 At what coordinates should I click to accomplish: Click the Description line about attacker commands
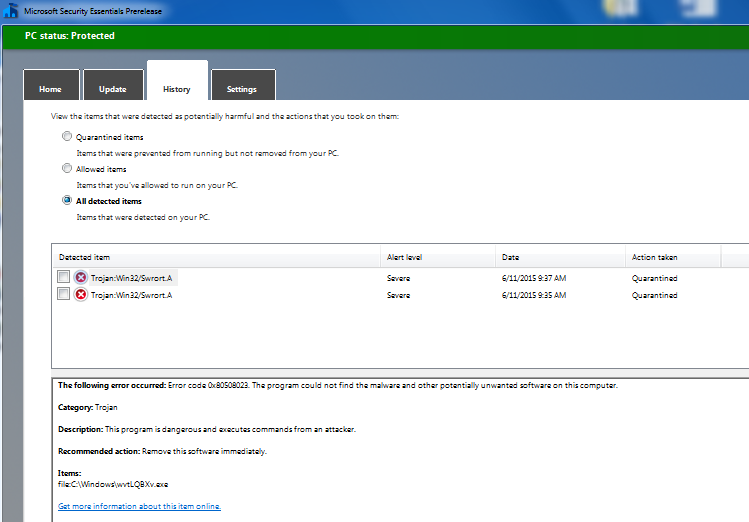click(207, 429)
